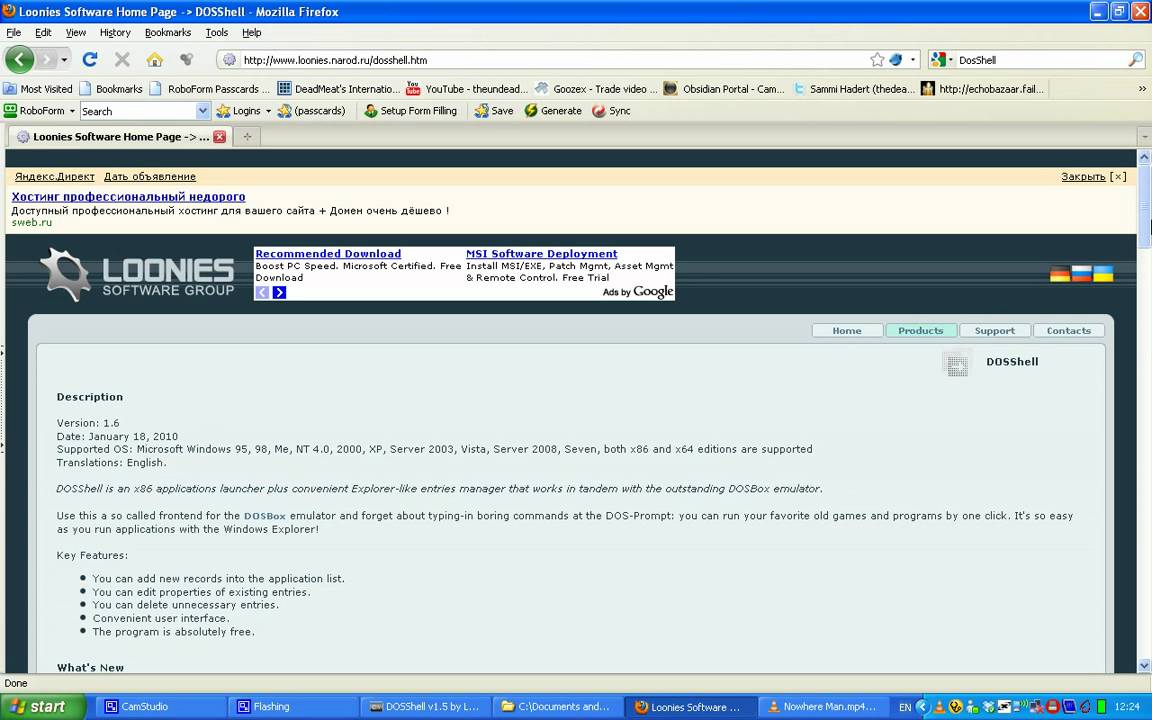The width and height of the screenshot is (1152, 720).
Task: Click the search magnifier icon
Action: (1135, 60)
